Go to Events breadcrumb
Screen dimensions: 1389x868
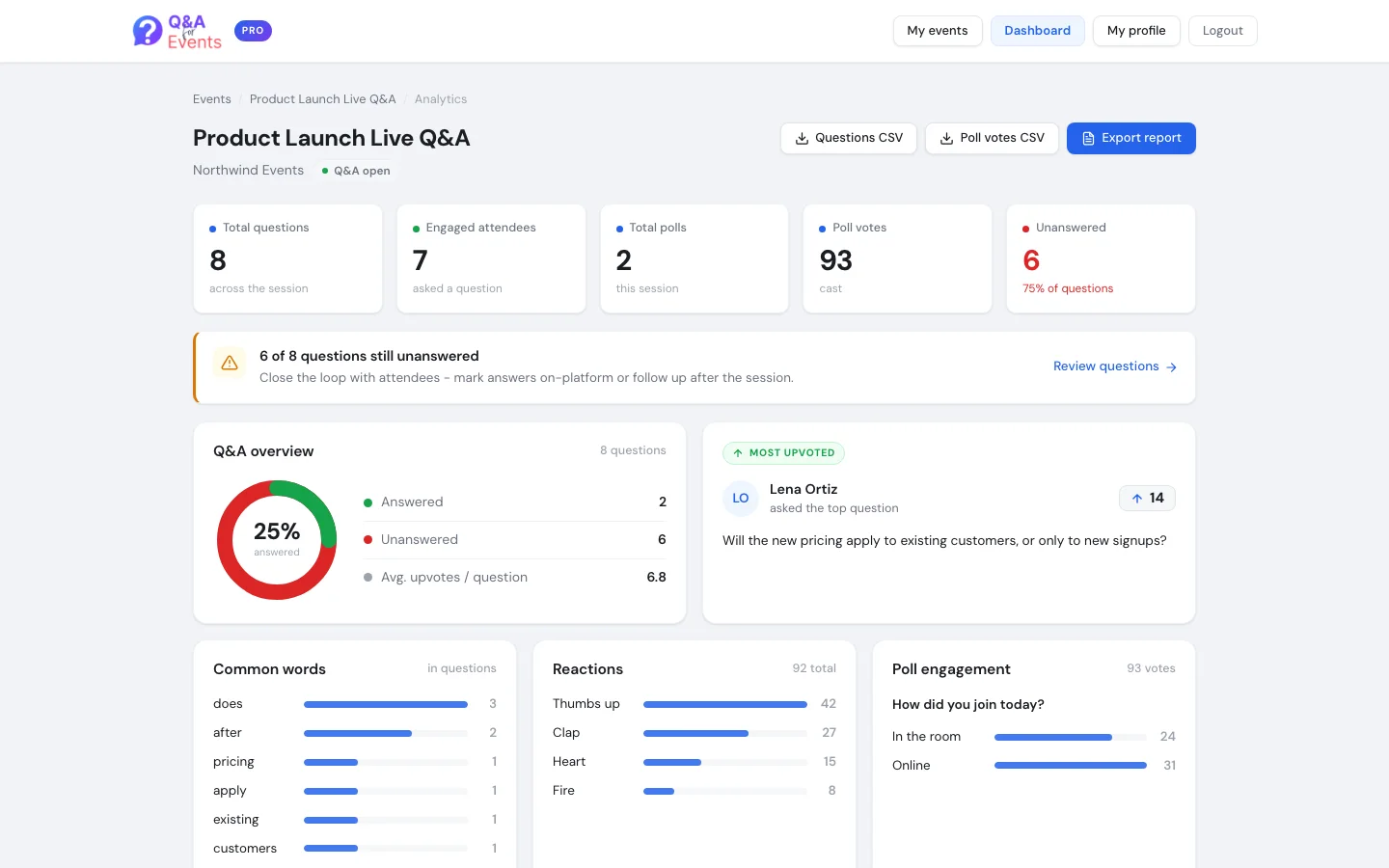[x=211, y=99]
